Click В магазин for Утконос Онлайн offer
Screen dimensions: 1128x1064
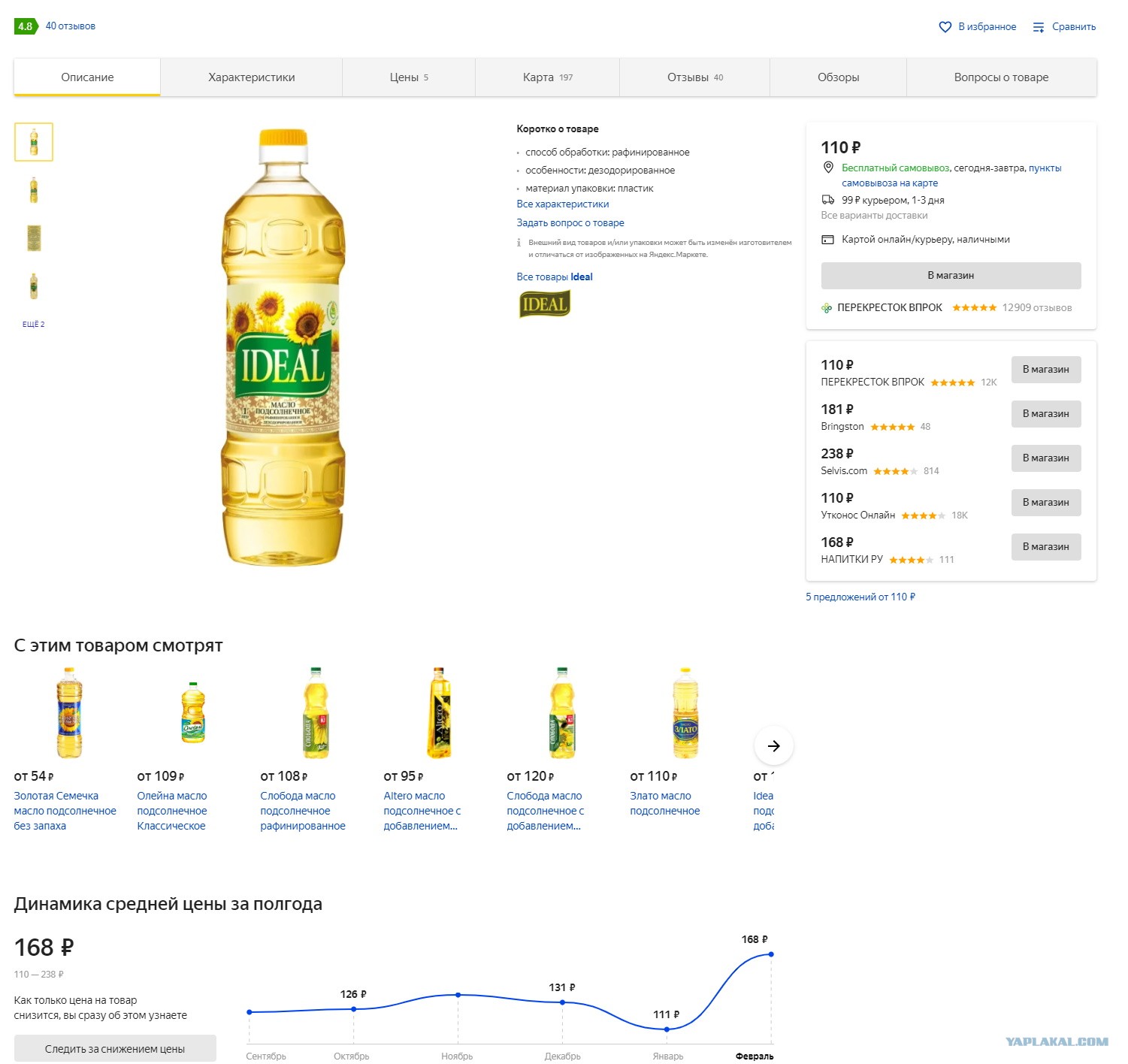pos(1046,503)
